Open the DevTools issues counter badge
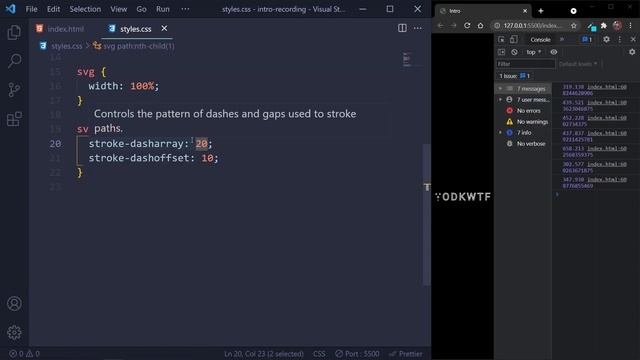The image size is (640, 360). point(587,40)
